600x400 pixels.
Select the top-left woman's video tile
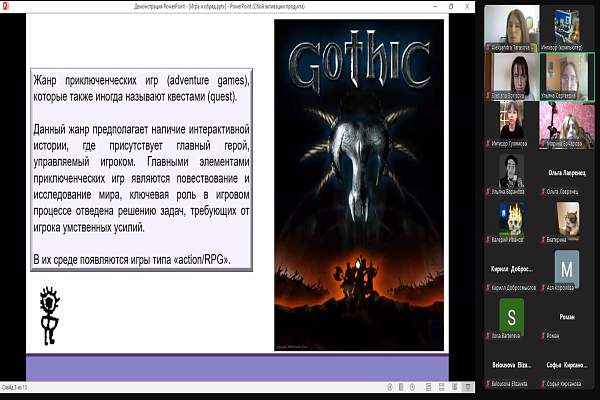(x=512, y=28)
